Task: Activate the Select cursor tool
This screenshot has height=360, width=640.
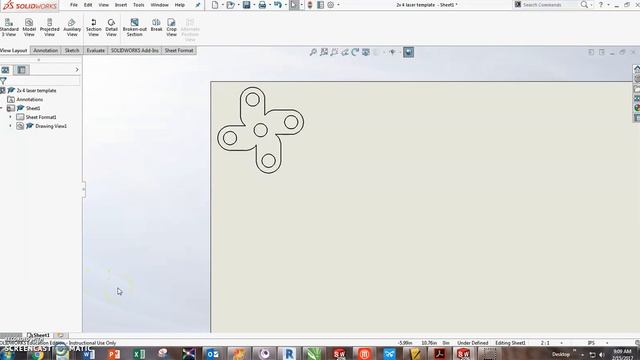Action: point(294,5)
